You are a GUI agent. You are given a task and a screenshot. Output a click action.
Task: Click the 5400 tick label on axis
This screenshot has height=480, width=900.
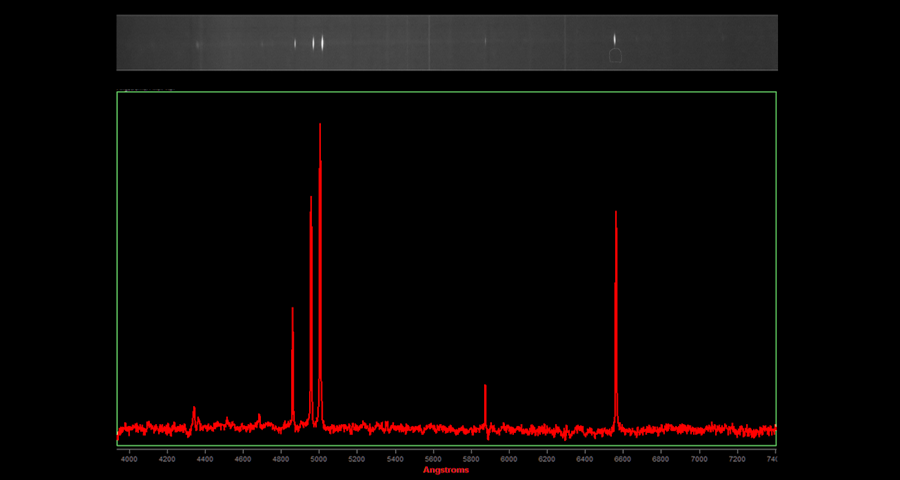tap(395, 458)
